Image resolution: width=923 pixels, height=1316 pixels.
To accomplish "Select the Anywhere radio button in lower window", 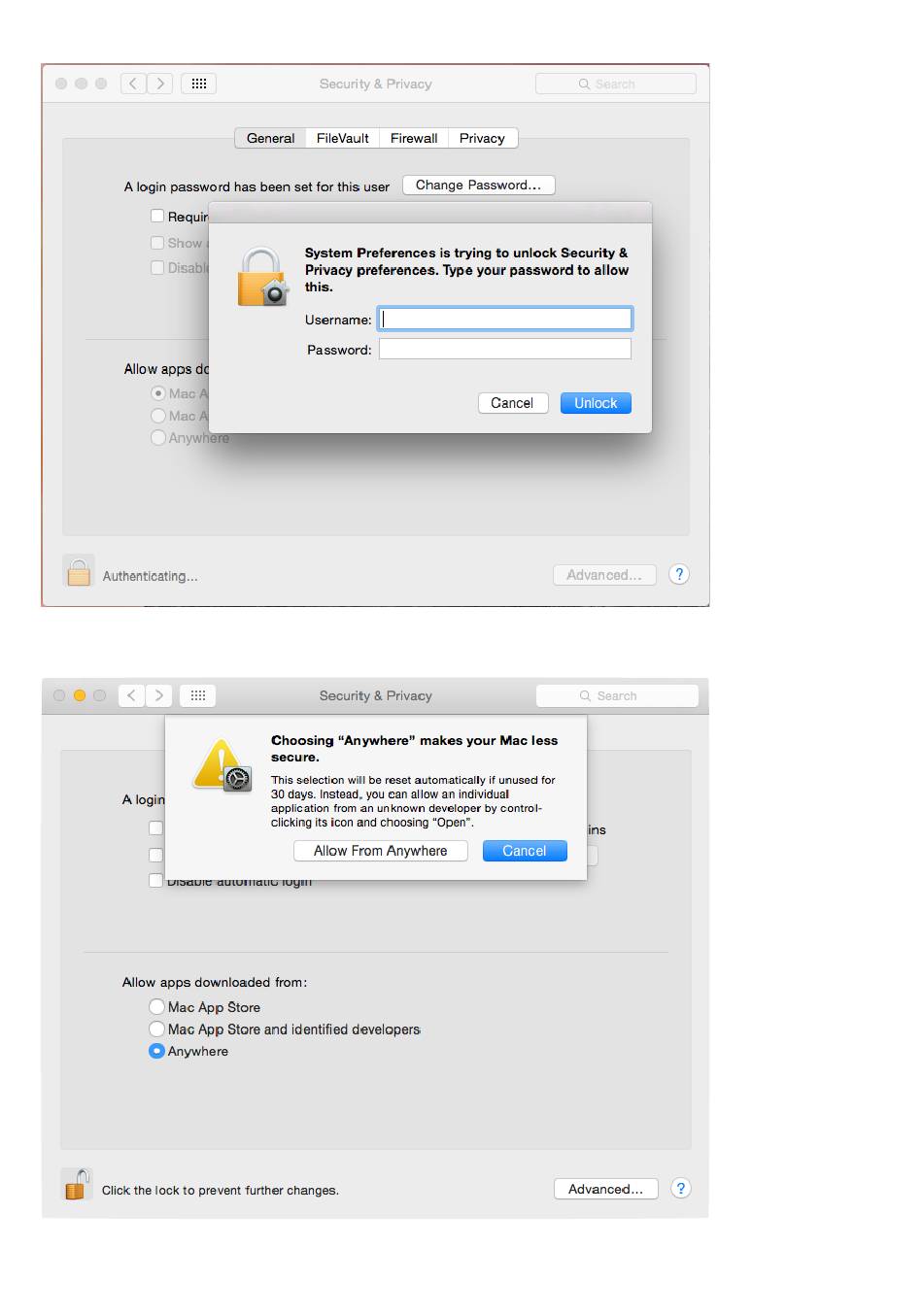I will click(x=156, y=1051).
